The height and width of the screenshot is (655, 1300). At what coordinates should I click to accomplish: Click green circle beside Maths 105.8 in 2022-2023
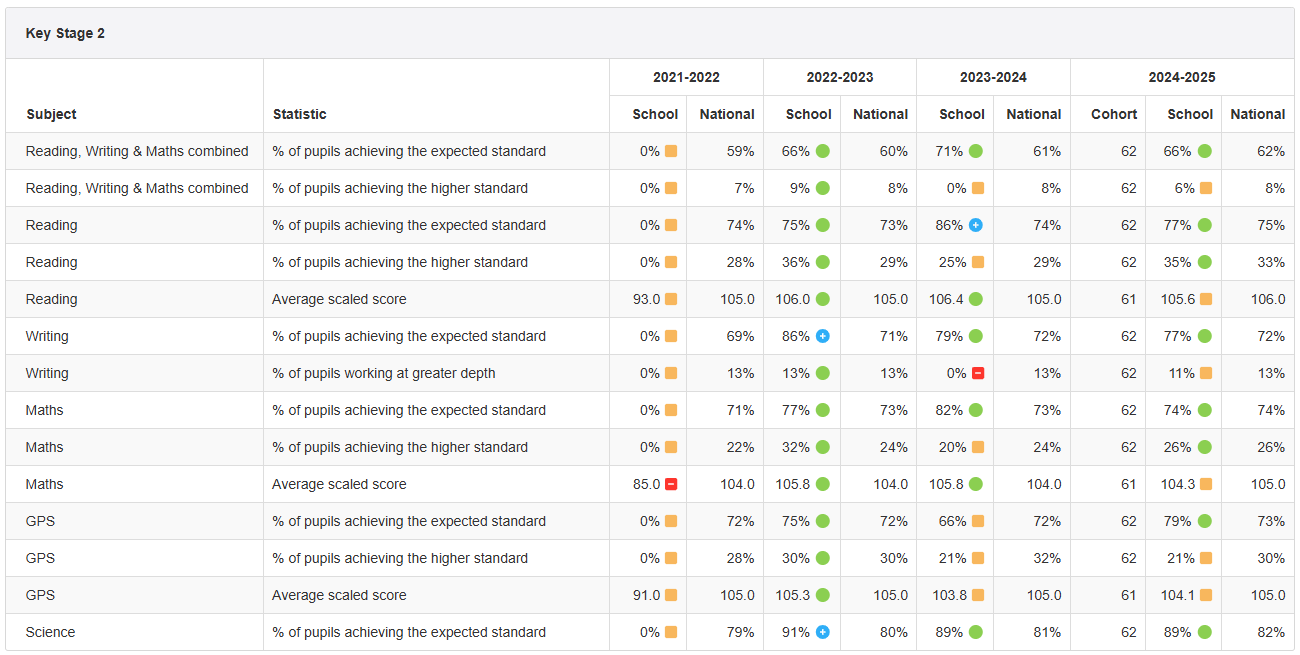point(822,485)
